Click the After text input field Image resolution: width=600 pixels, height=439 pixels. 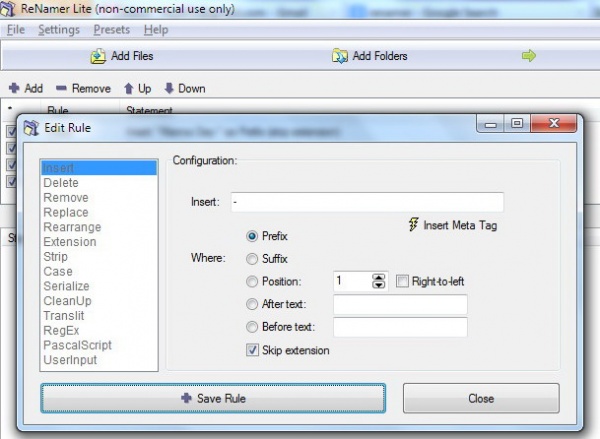click(400, 304)
